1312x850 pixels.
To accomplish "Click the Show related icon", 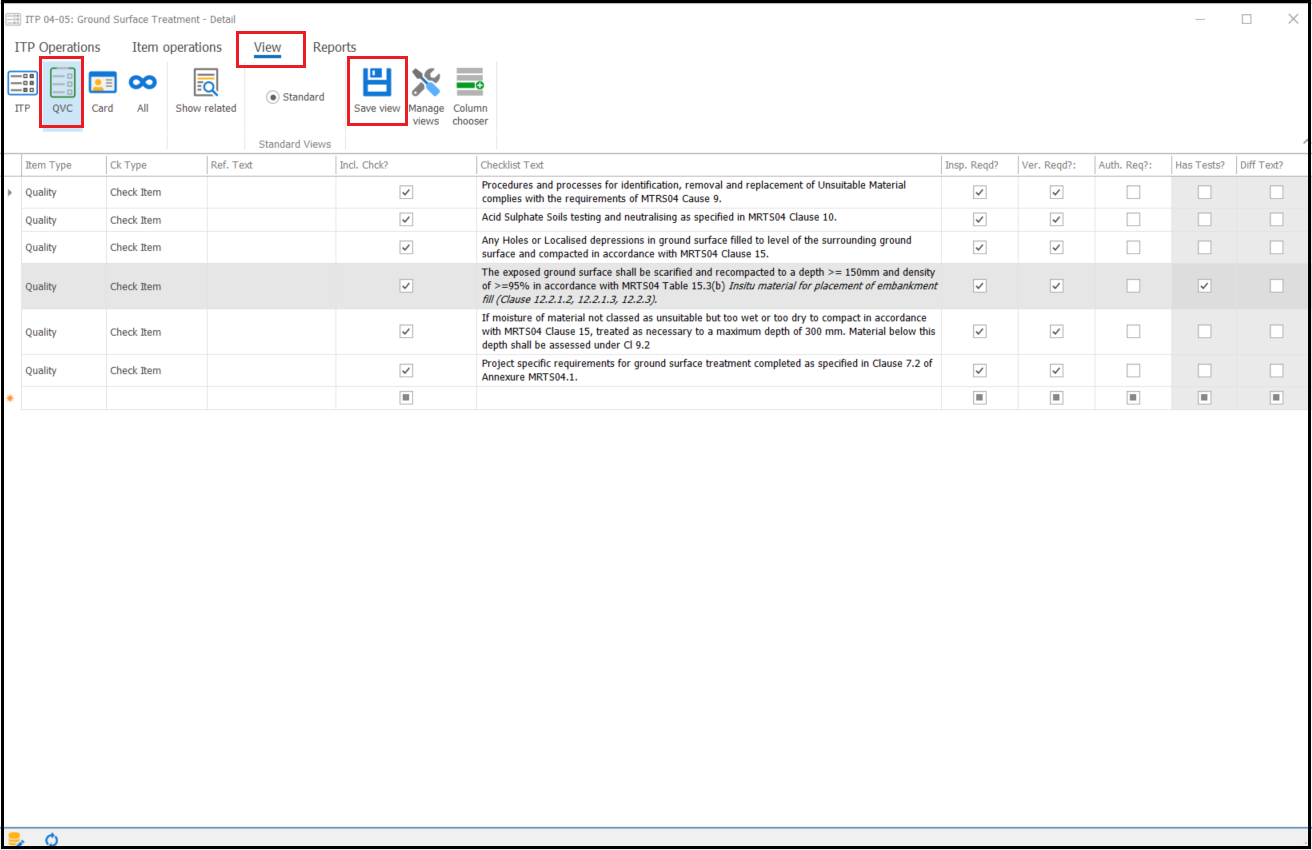I will (206, 85).
